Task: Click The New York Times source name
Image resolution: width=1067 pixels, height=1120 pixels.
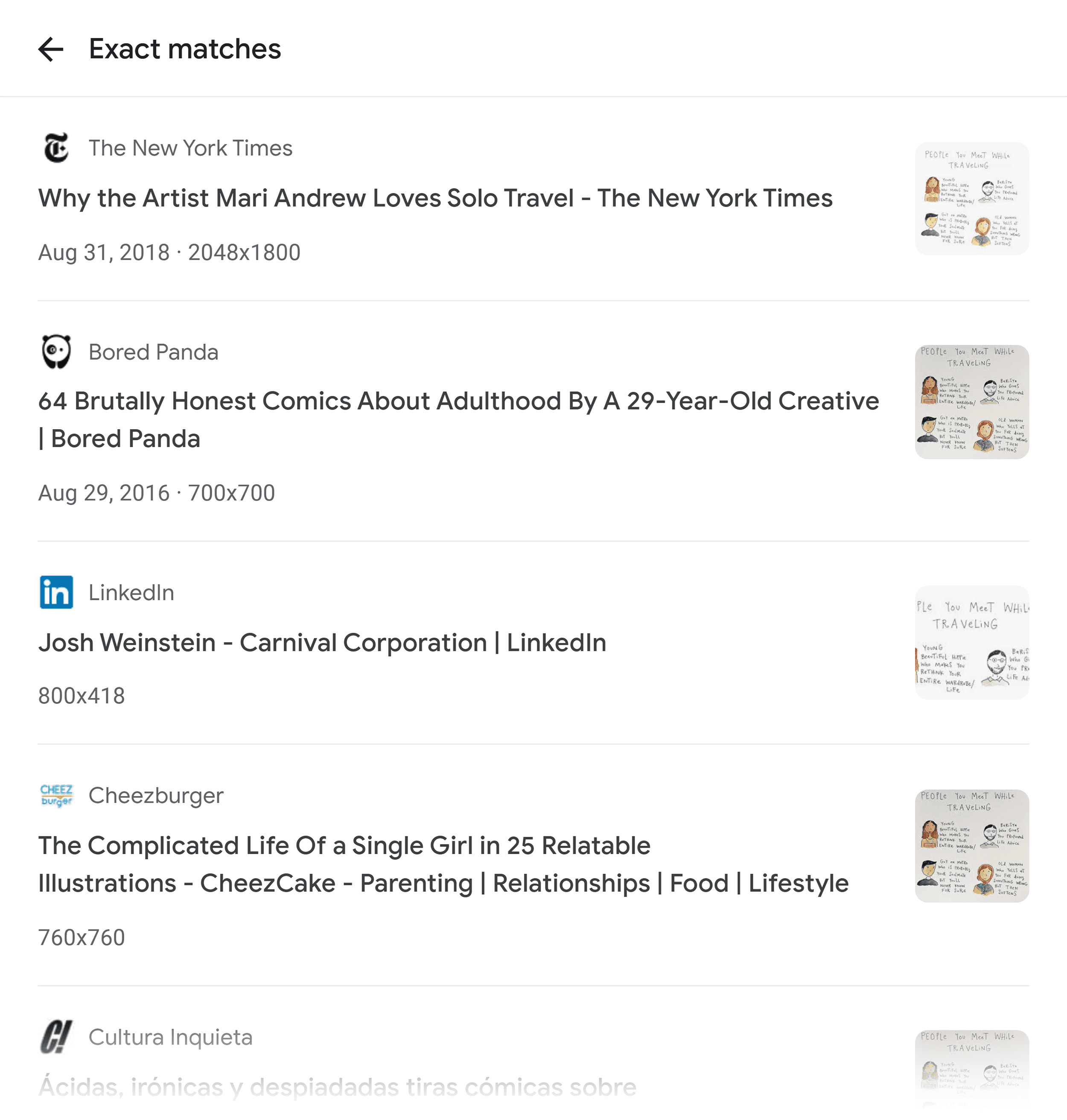Action: pos(190,148)
